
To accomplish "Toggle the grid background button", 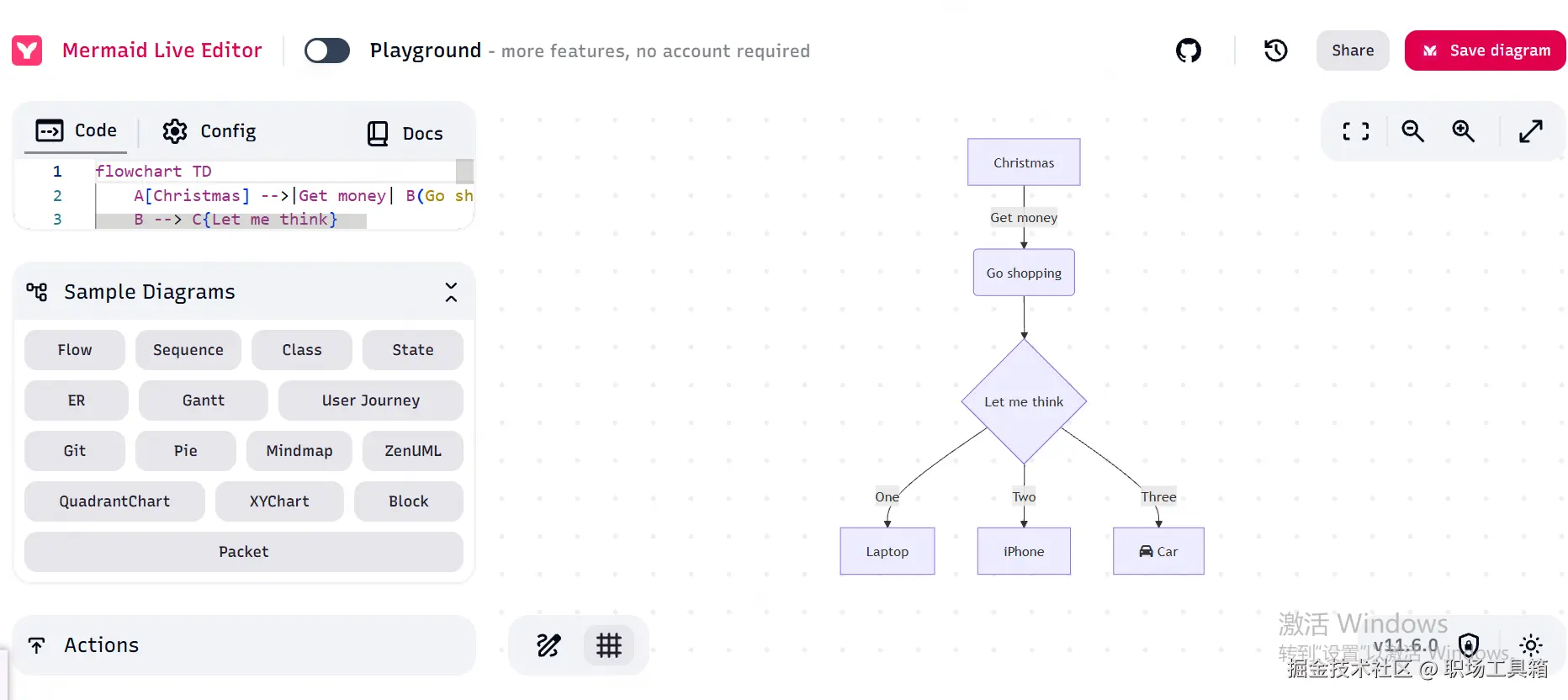I will [x=608, y=645].
